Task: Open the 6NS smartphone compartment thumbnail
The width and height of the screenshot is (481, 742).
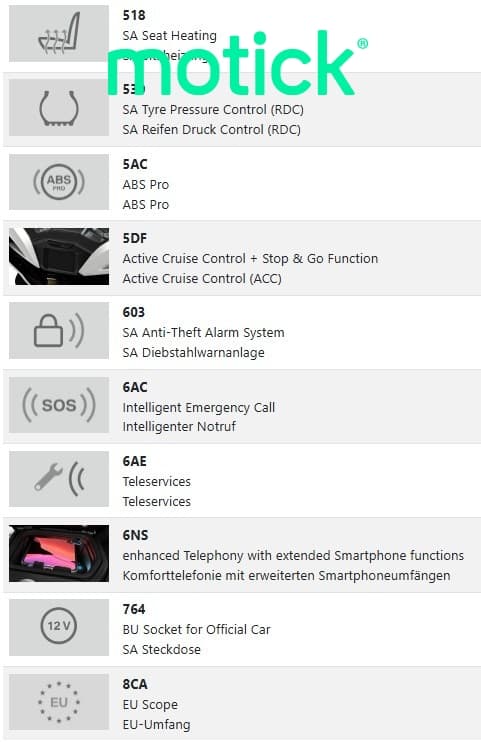Action: click(x=59, y=553)
